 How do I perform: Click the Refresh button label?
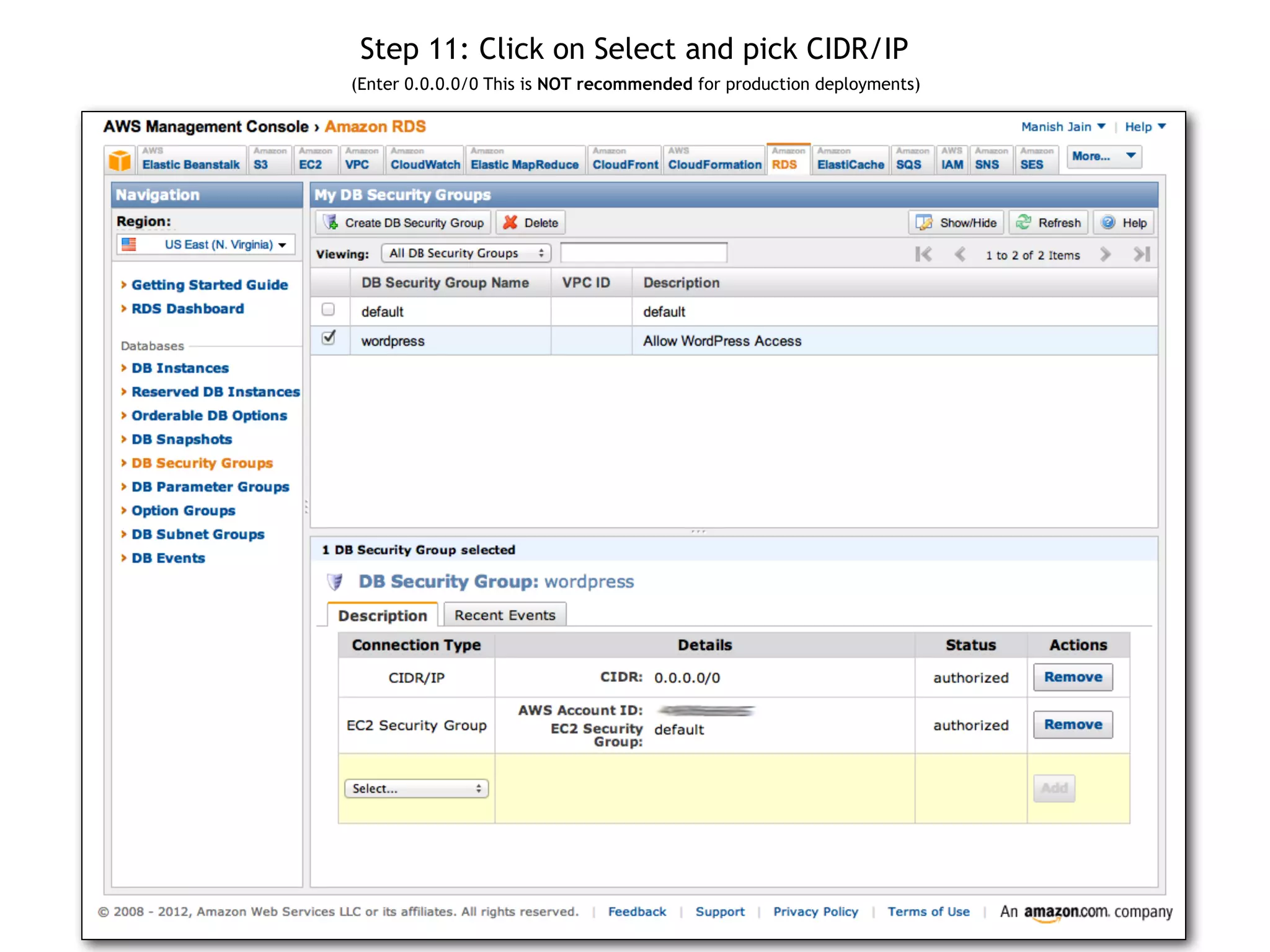[1059, 223]
